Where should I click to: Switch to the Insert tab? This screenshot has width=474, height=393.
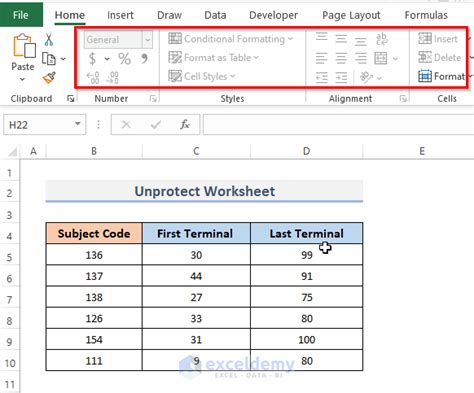tap(120, 15)
